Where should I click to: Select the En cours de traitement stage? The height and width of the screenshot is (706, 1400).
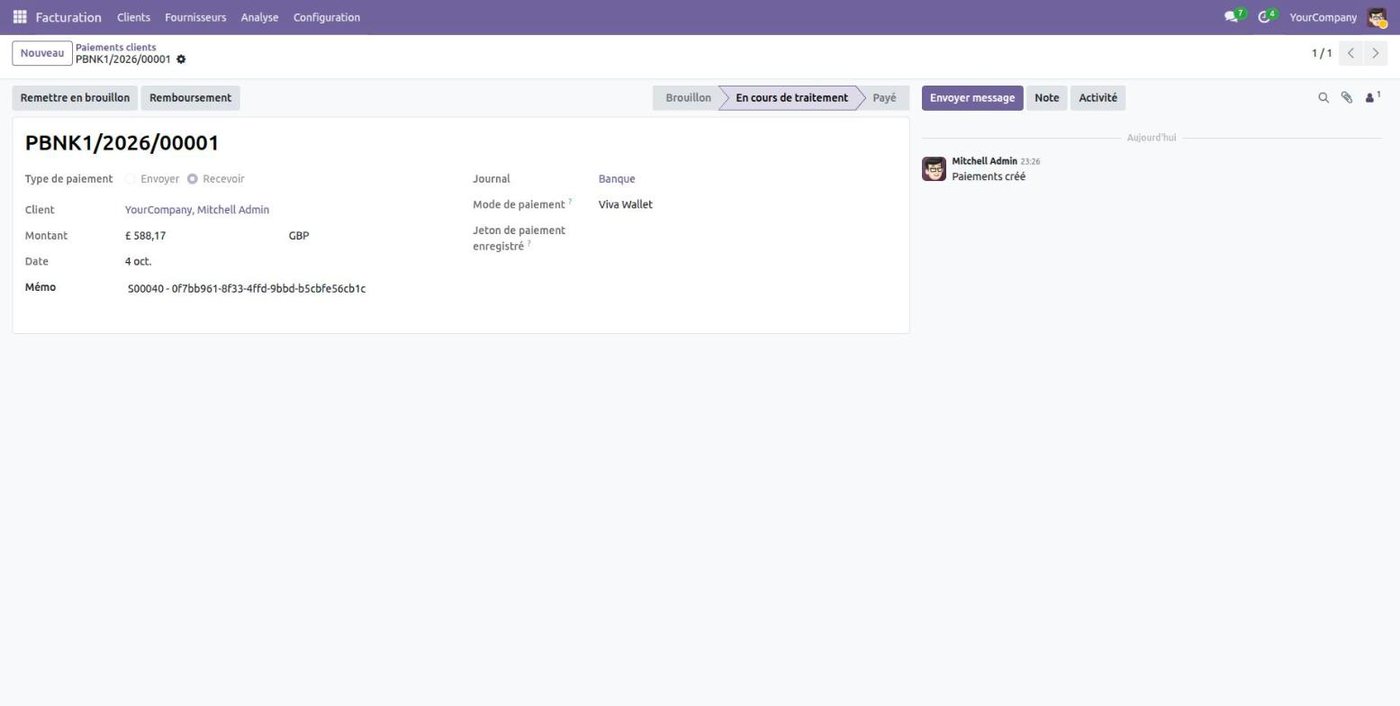coord(791,98)
